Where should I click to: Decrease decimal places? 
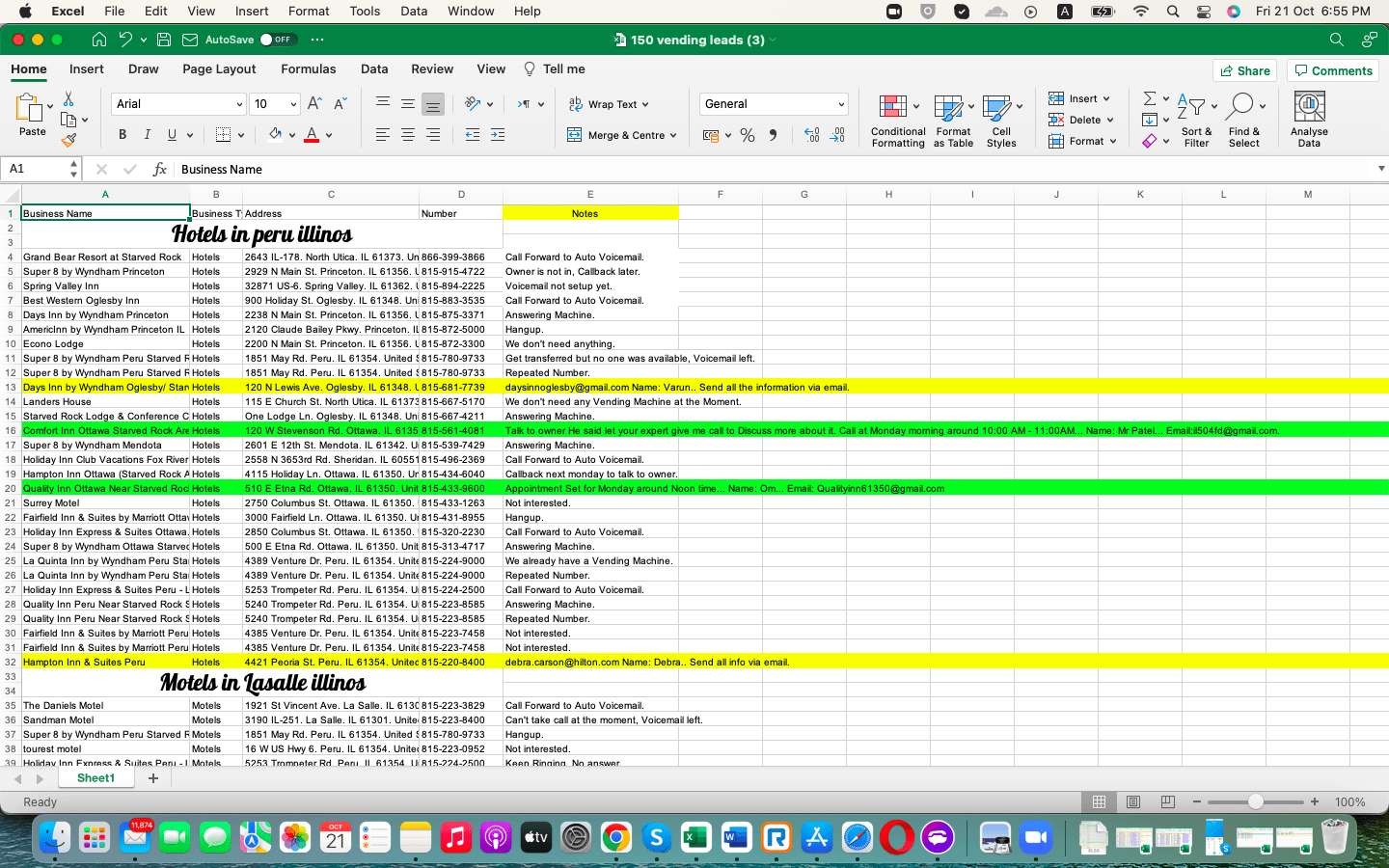coord(837,136)
